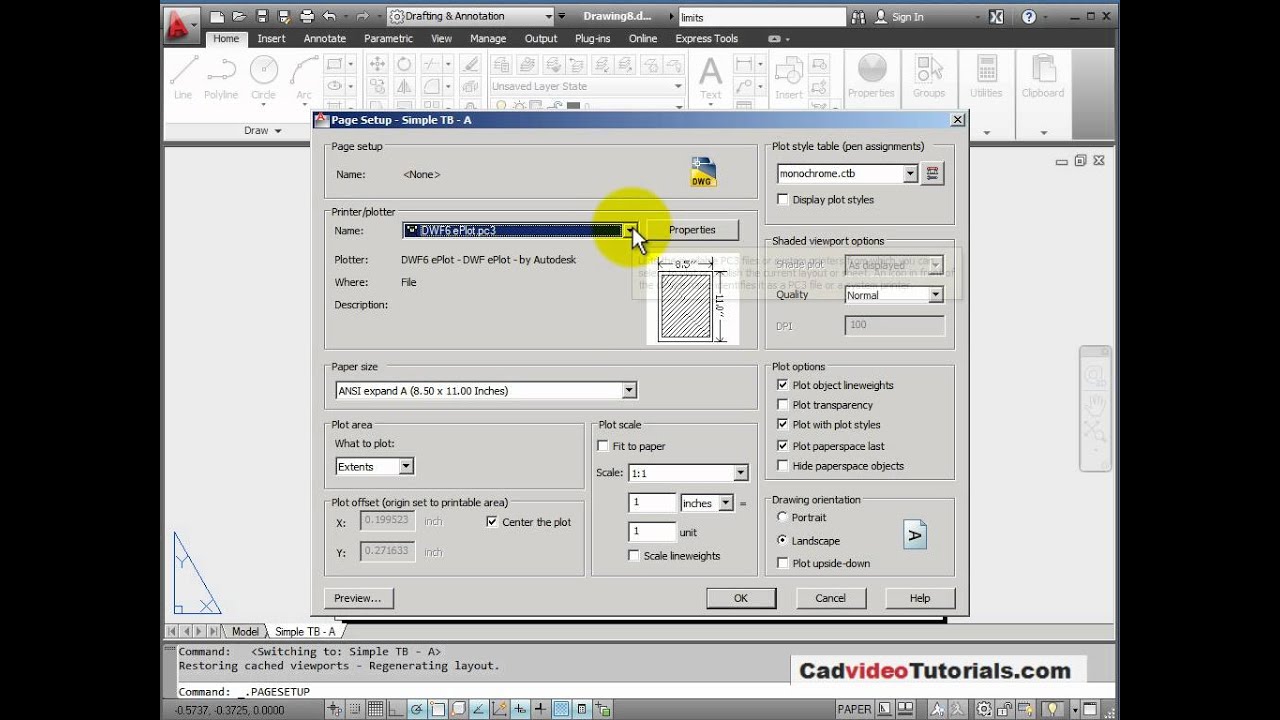Click the New drawing icon in quick access toolbar

[x=219, y=16]
